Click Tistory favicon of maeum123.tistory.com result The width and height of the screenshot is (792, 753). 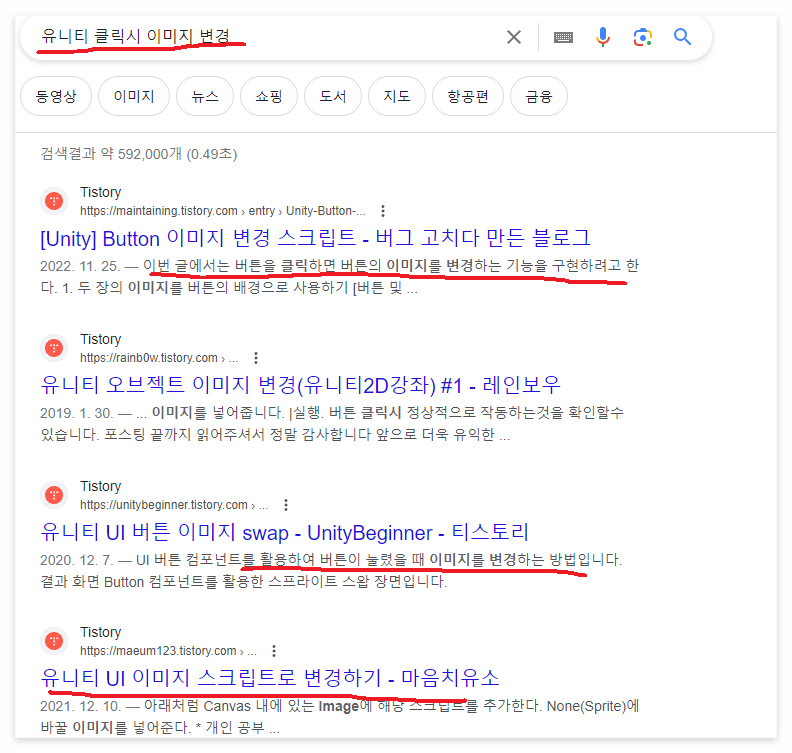tap(54, 641)
